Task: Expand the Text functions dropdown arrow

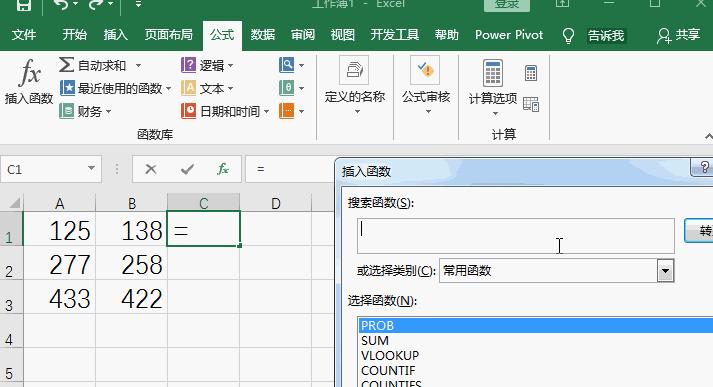Action: pos(230,88)
